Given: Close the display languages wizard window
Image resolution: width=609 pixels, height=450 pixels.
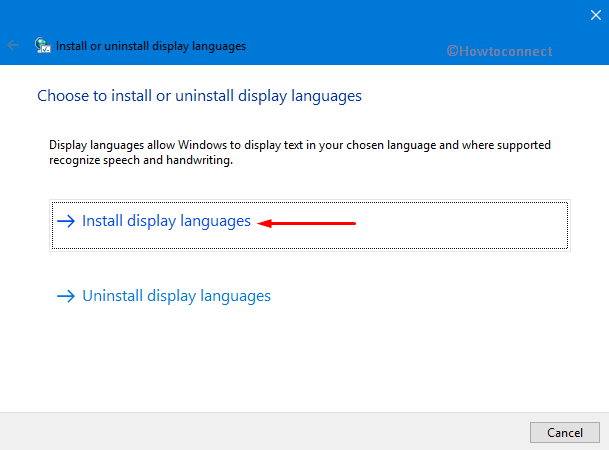Looking at the screenshot, I should coord(595,15).
